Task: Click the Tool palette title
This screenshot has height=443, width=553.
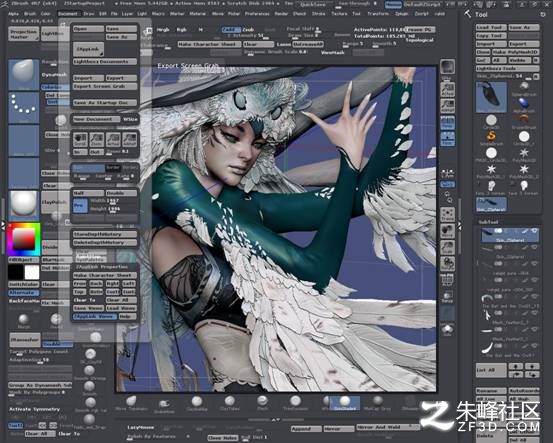Action: pyautogui.click(x=481, y=14)
